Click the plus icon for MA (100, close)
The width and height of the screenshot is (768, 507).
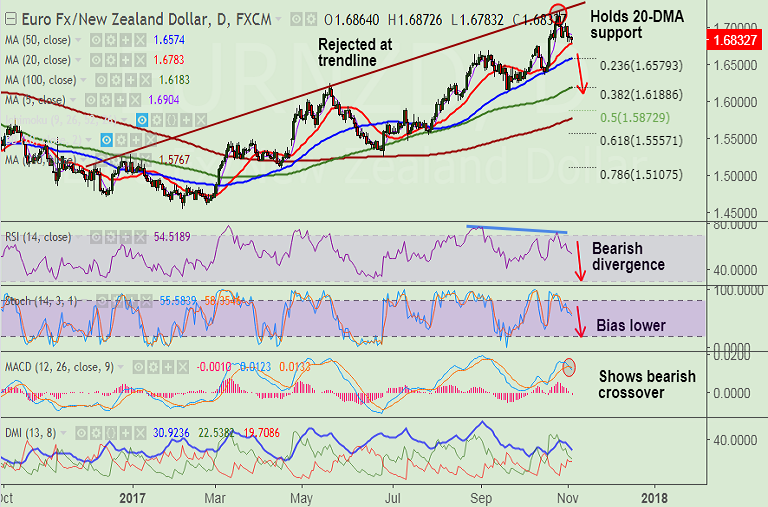[131, 80]
